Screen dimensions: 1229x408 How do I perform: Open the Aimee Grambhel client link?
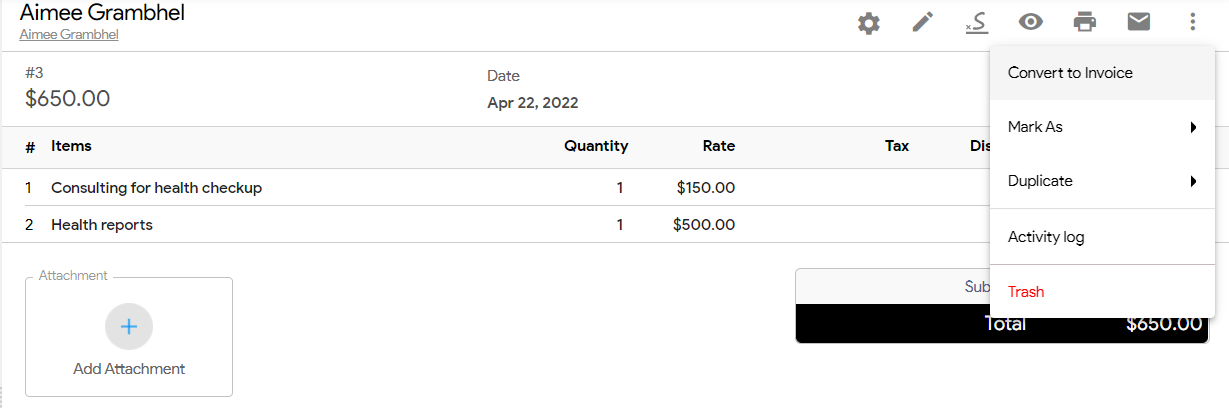tap(69, 34)
